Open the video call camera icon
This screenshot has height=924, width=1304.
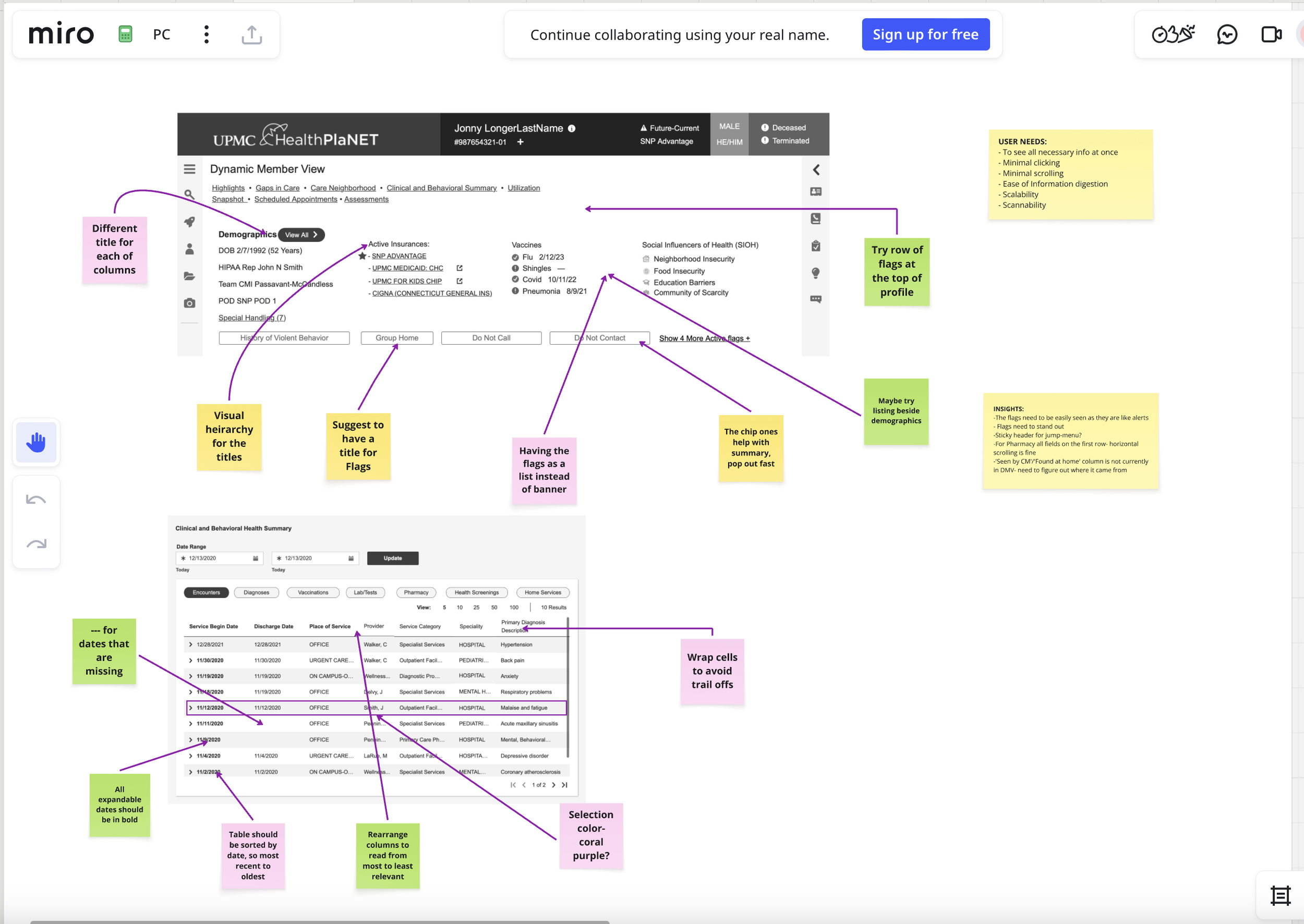(x=1271, y=35)
